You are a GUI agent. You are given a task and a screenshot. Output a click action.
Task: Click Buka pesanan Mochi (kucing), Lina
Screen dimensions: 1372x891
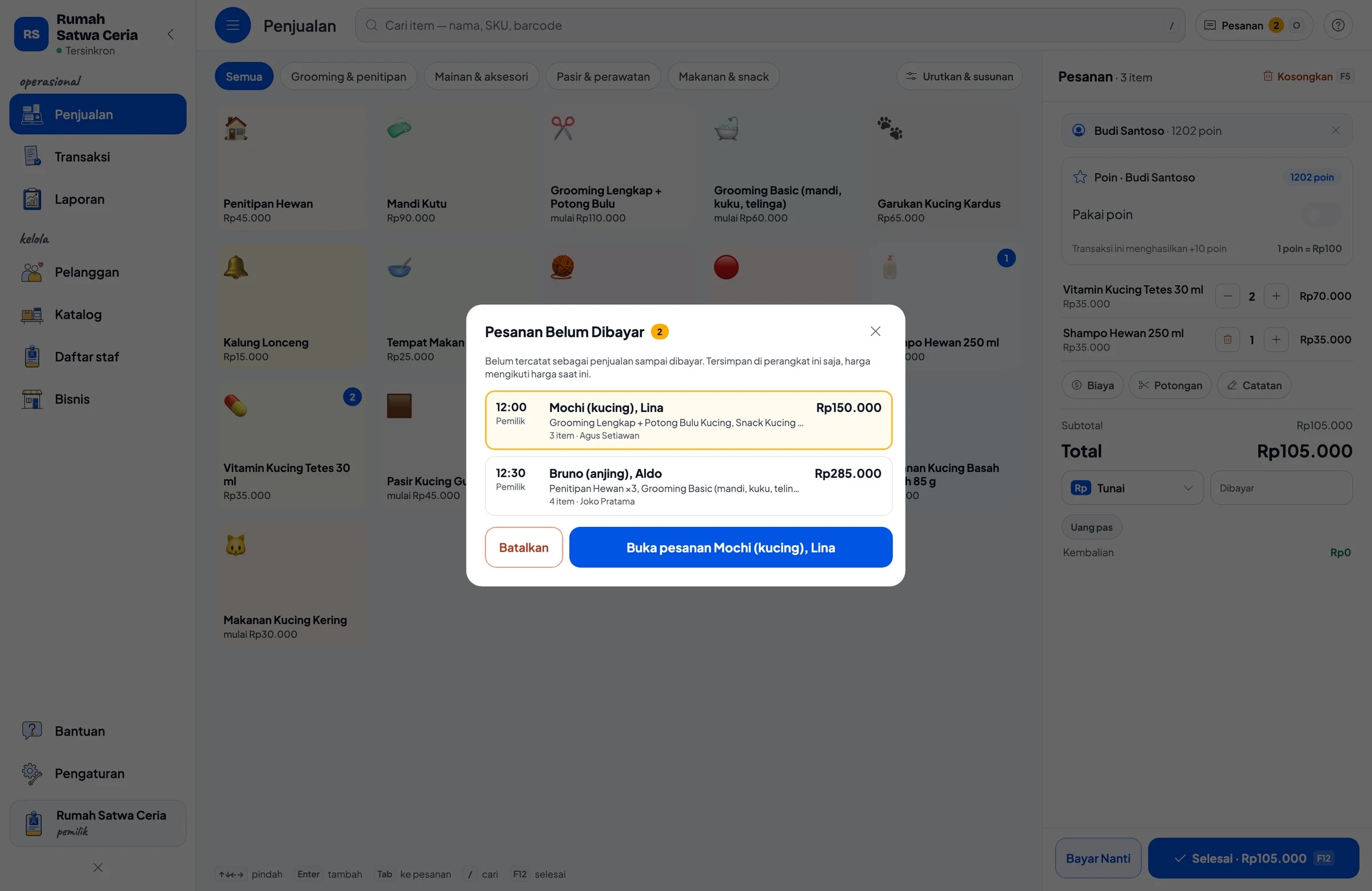(x=731, y=548)
